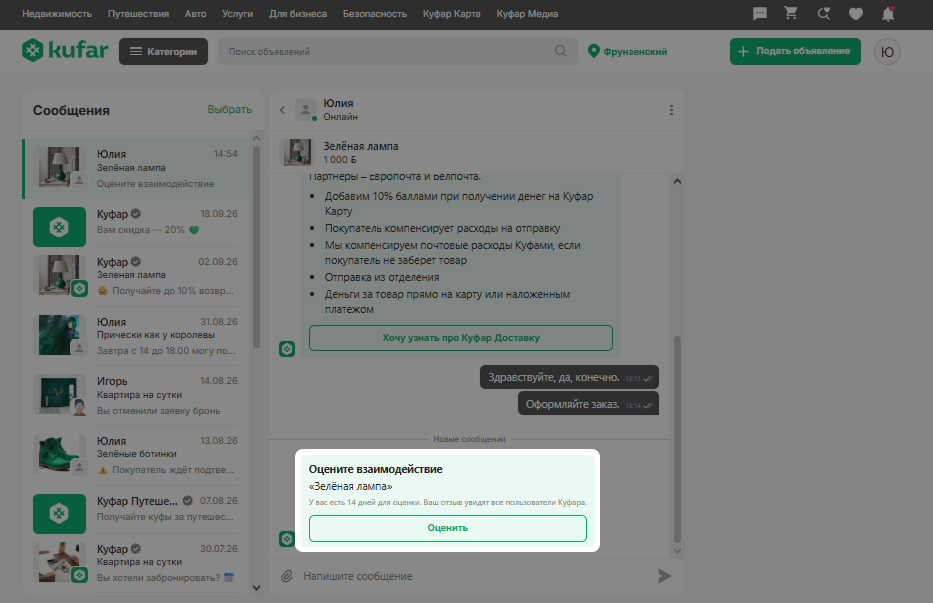Click the Оценить button

pyautogui.click(x=447, y=528)
